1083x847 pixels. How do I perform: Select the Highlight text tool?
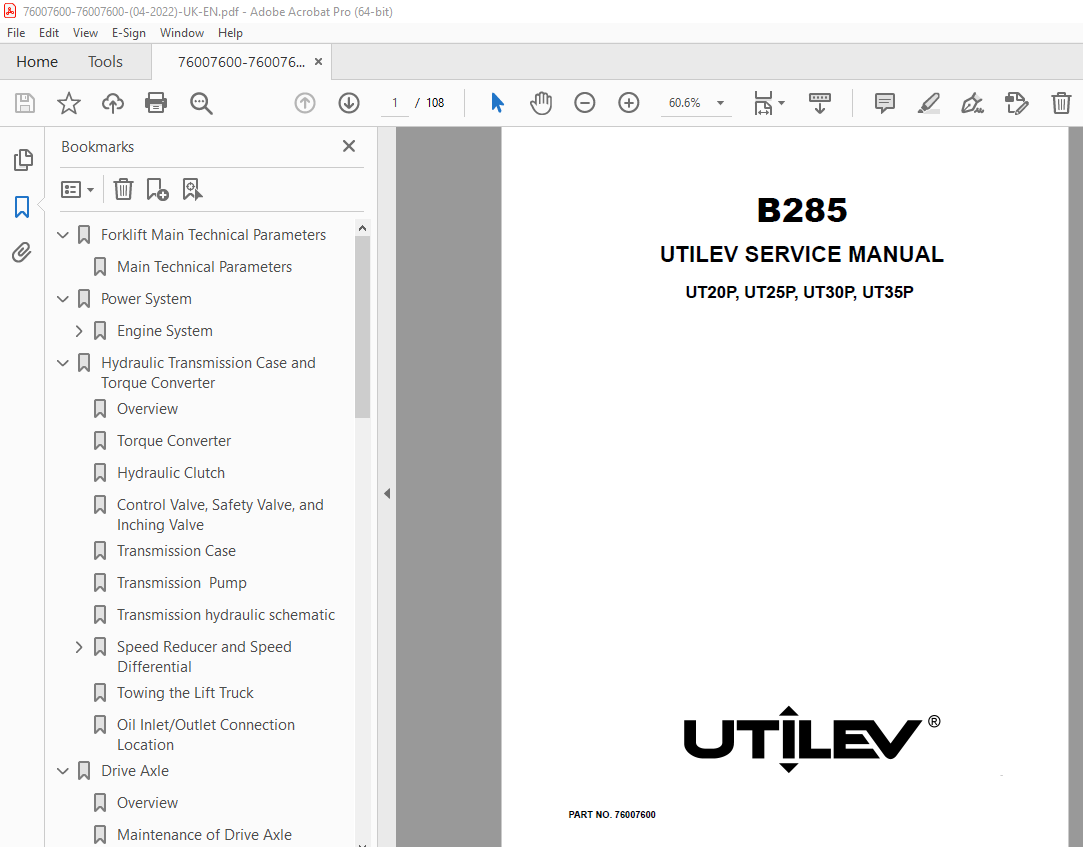pos(928,103)
